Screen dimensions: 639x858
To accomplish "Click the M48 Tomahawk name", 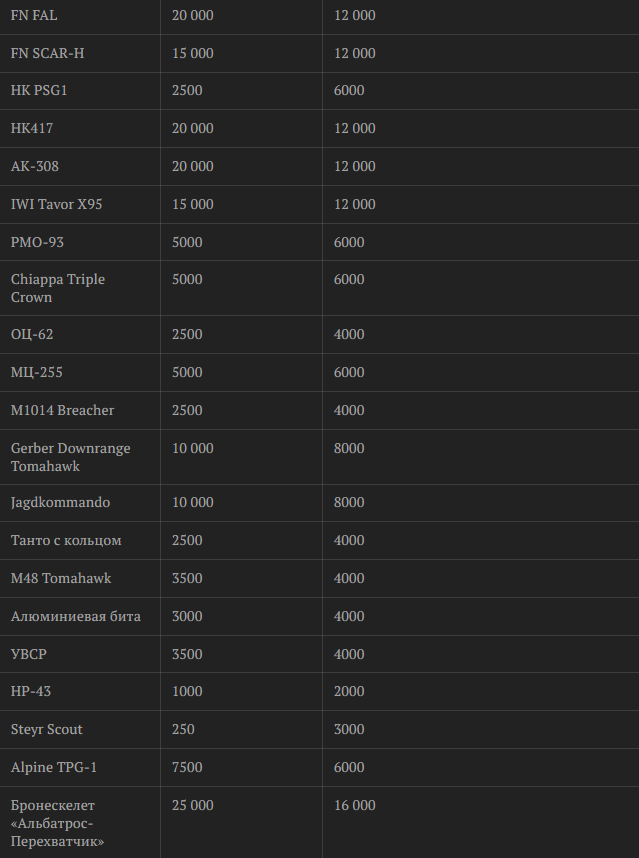I will coord(61,578).
